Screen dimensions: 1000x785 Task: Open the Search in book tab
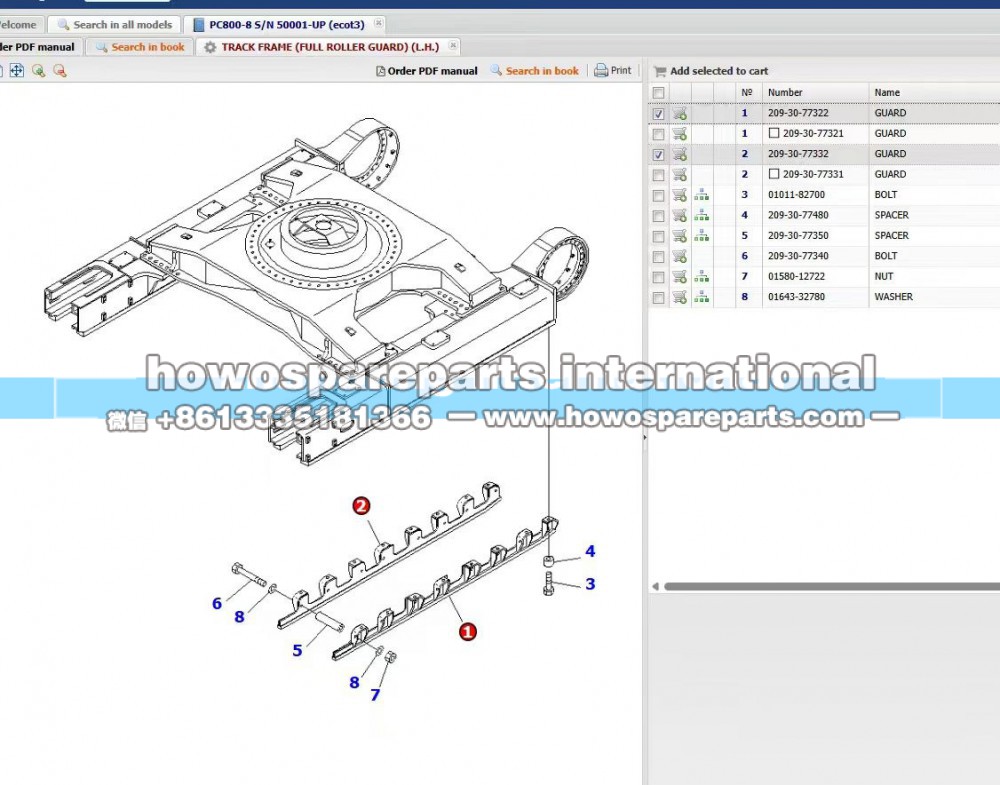coord(140,47)
